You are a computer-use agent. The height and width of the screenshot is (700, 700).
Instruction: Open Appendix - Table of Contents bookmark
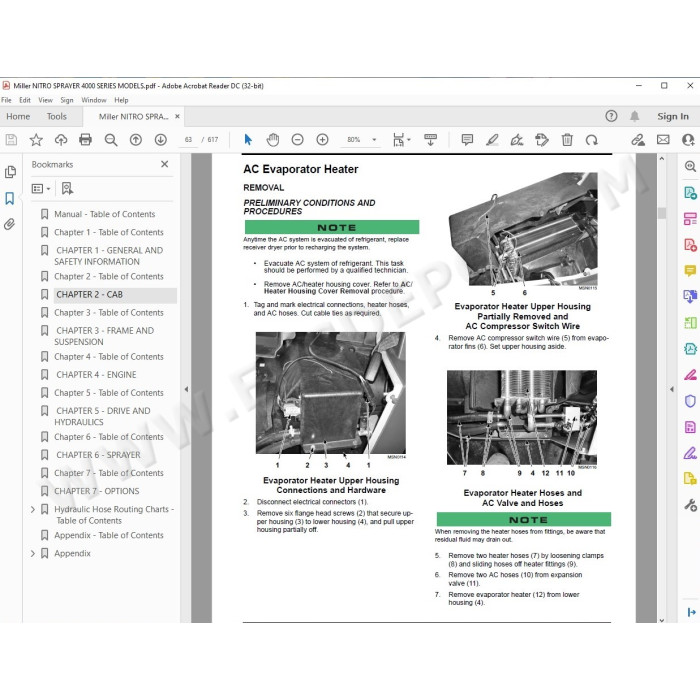tap(108, 535)
